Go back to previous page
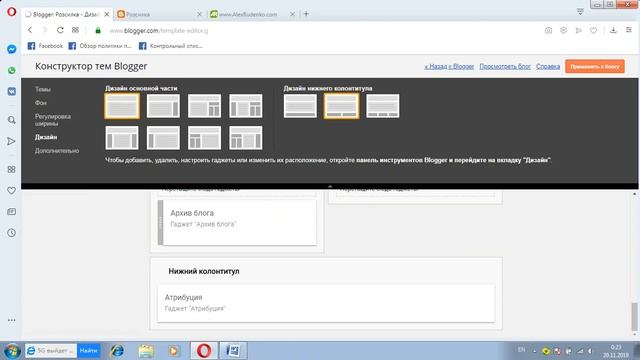 (30, 30)
